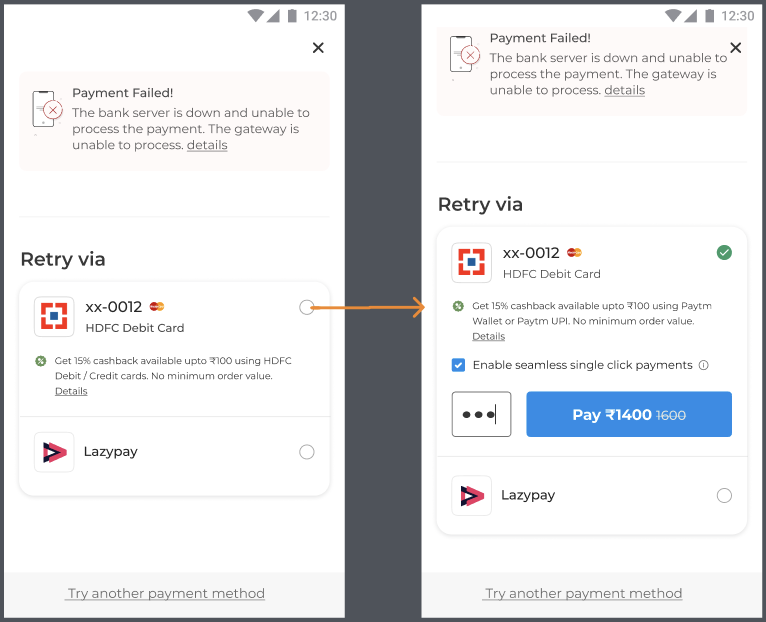Click info icon beside seamless payments
Screen dimensions: 766x622
(x=703, y=365)
